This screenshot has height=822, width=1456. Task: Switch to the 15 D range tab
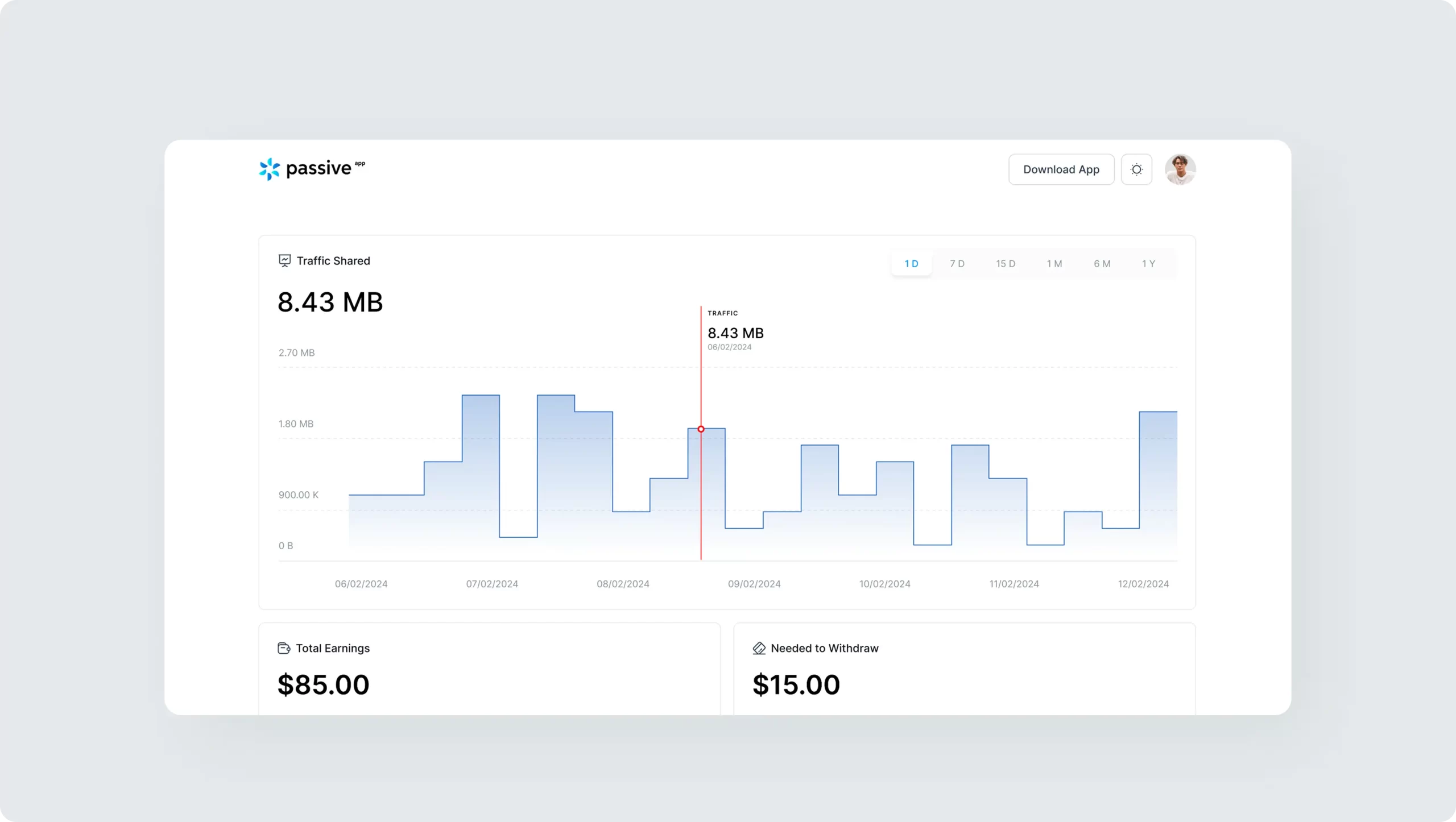[1005, 264]
